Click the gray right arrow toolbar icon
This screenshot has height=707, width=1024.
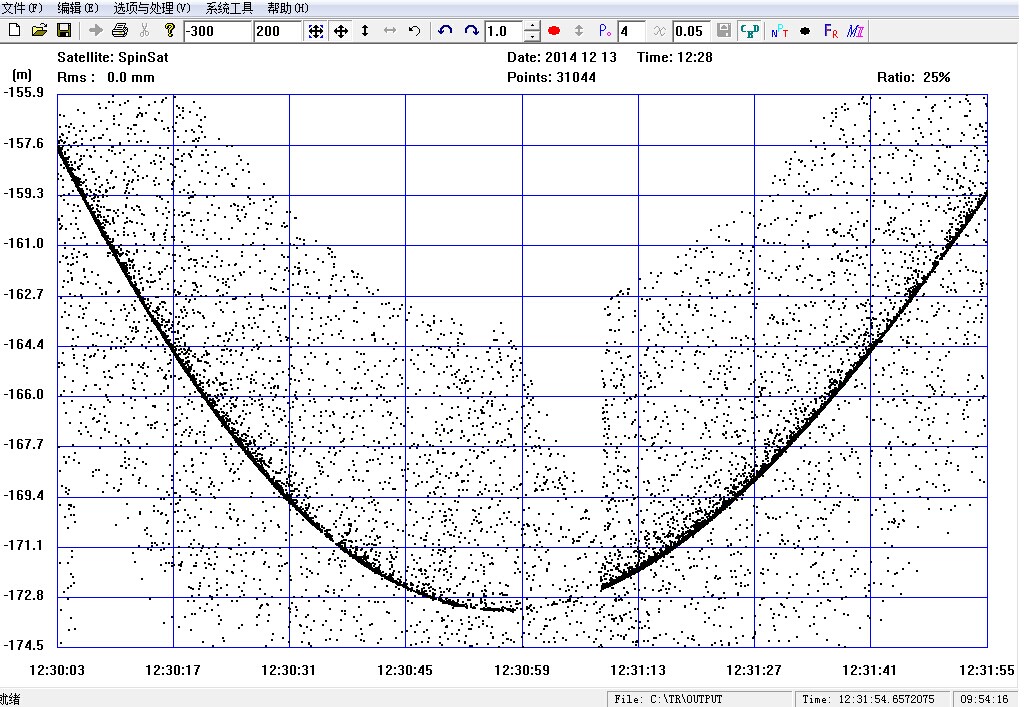pyautogui.click(x=95, y=30)
